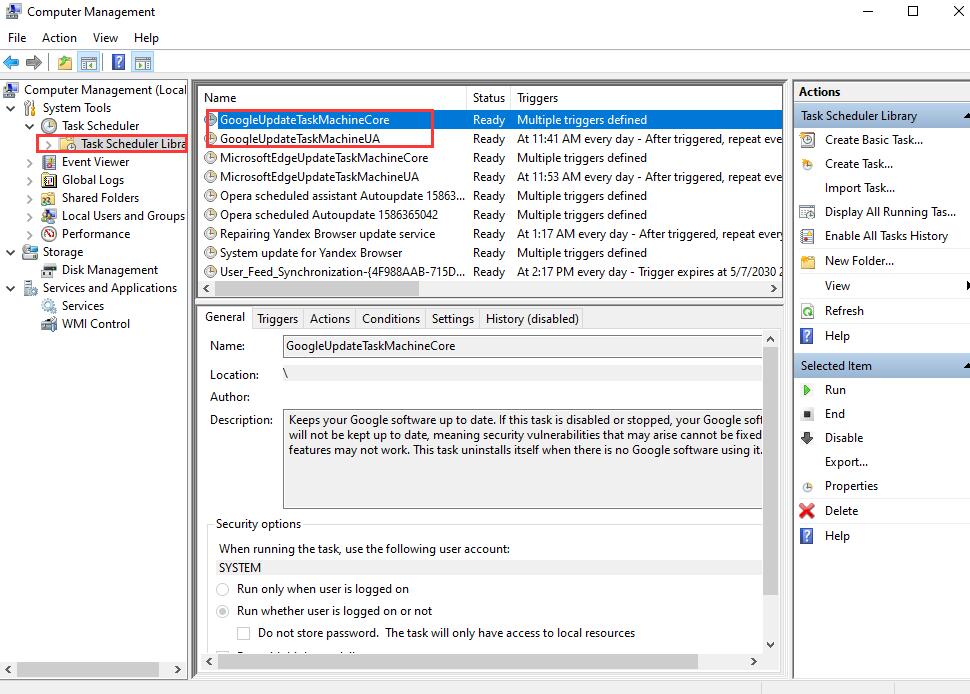The height and width of the screenshot is (694, 970).
Task: Select Repairing Yandex Browser update service task
Action: (492, 234)
